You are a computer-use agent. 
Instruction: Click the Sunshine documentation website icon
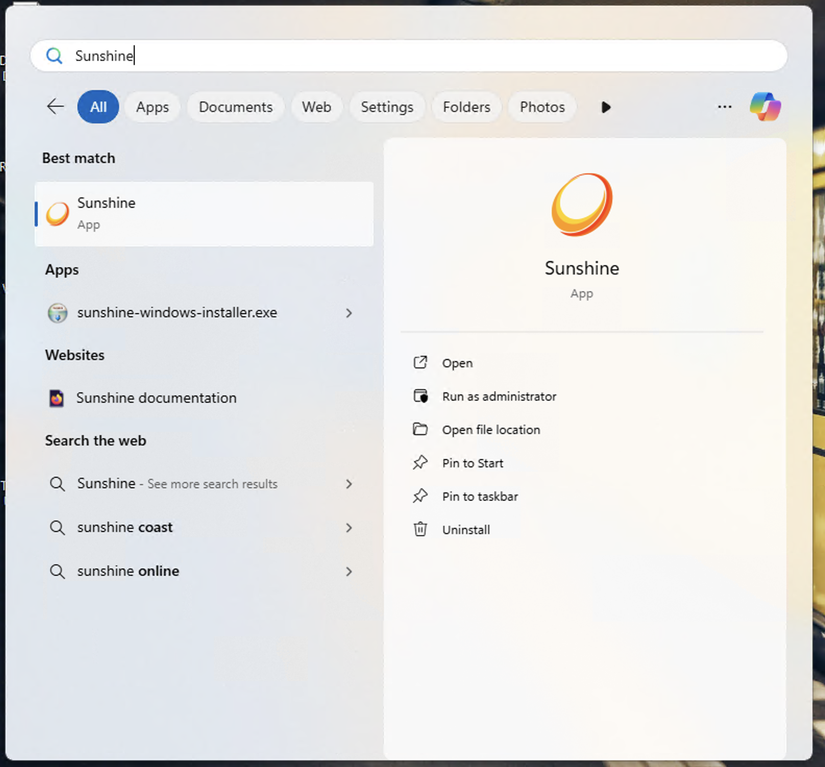click(x=57, y=398)
